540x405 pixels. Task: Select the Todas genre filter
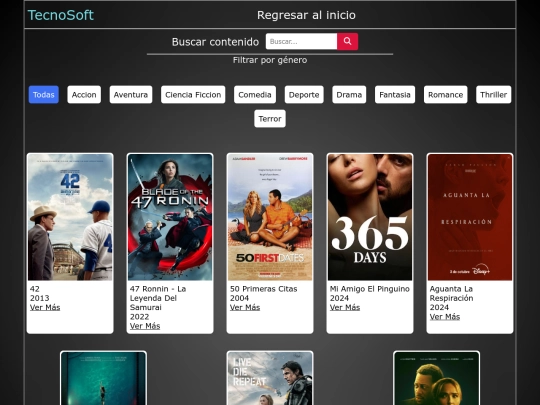(44, 95)
